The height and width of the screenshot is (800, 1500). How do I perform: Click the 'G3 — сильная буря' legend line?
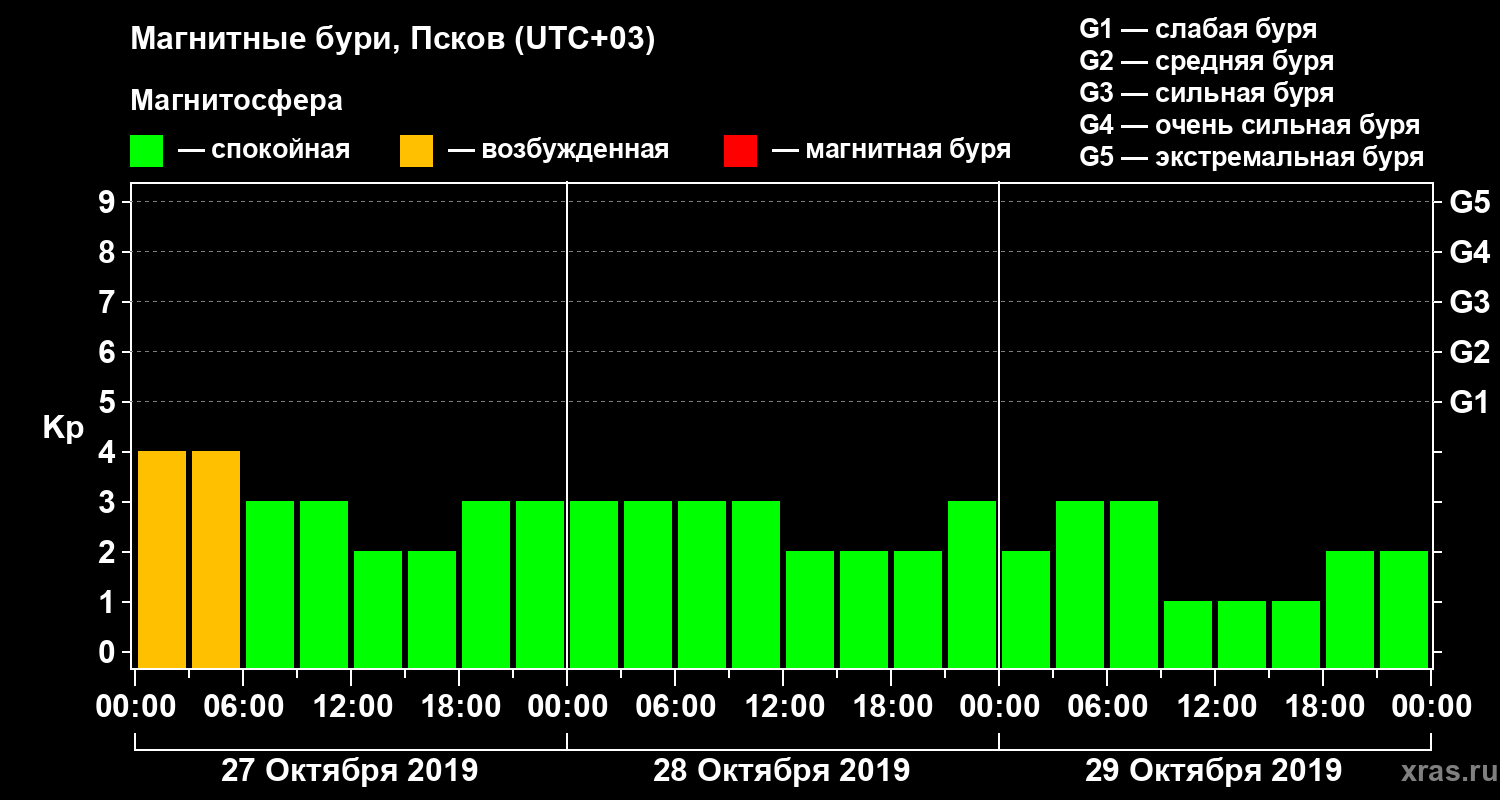pyautogui.click(x=1206, y=93)
